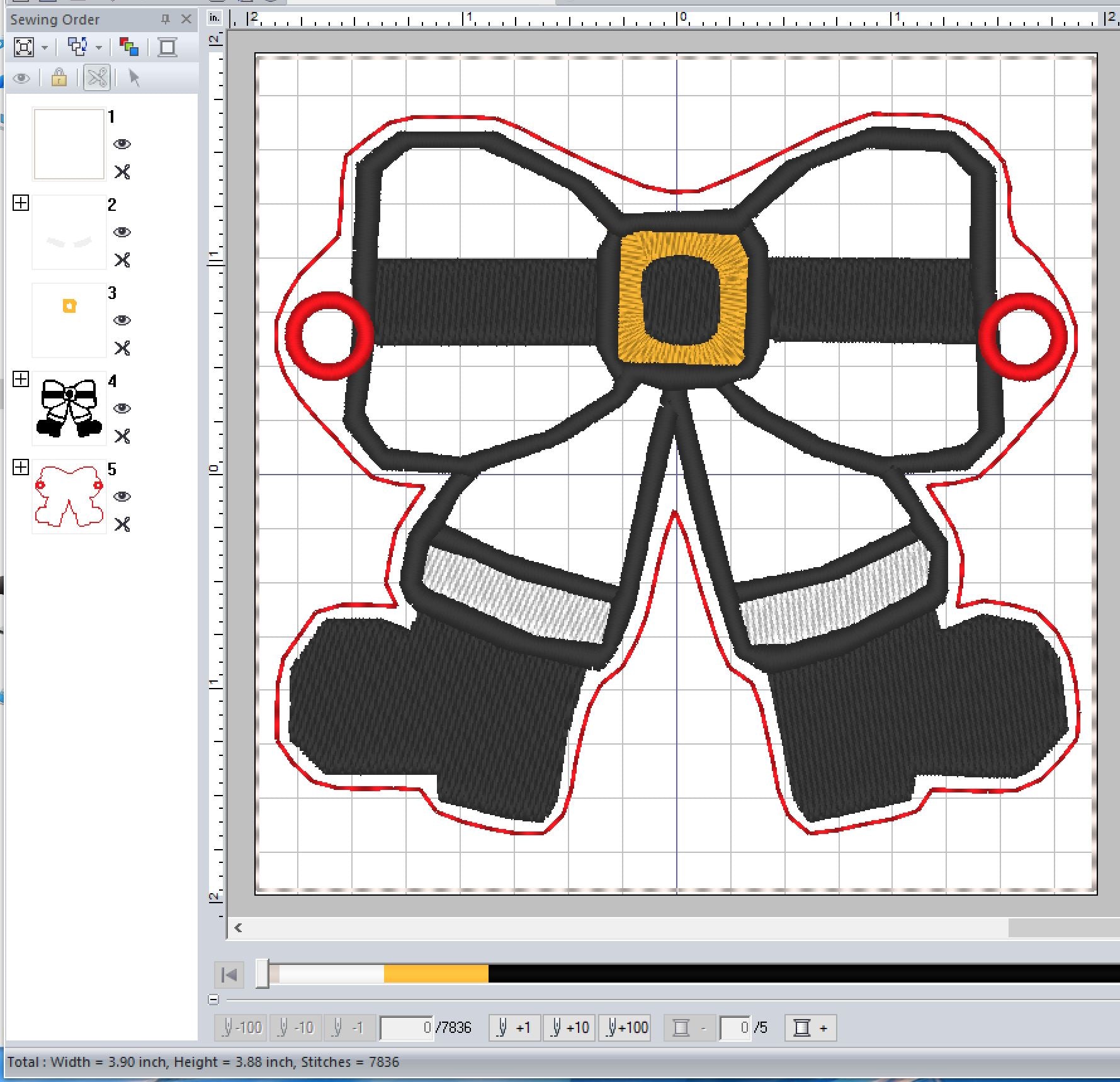Click the frame icon in Sewing Order toolbar

(x=167, y=47)
